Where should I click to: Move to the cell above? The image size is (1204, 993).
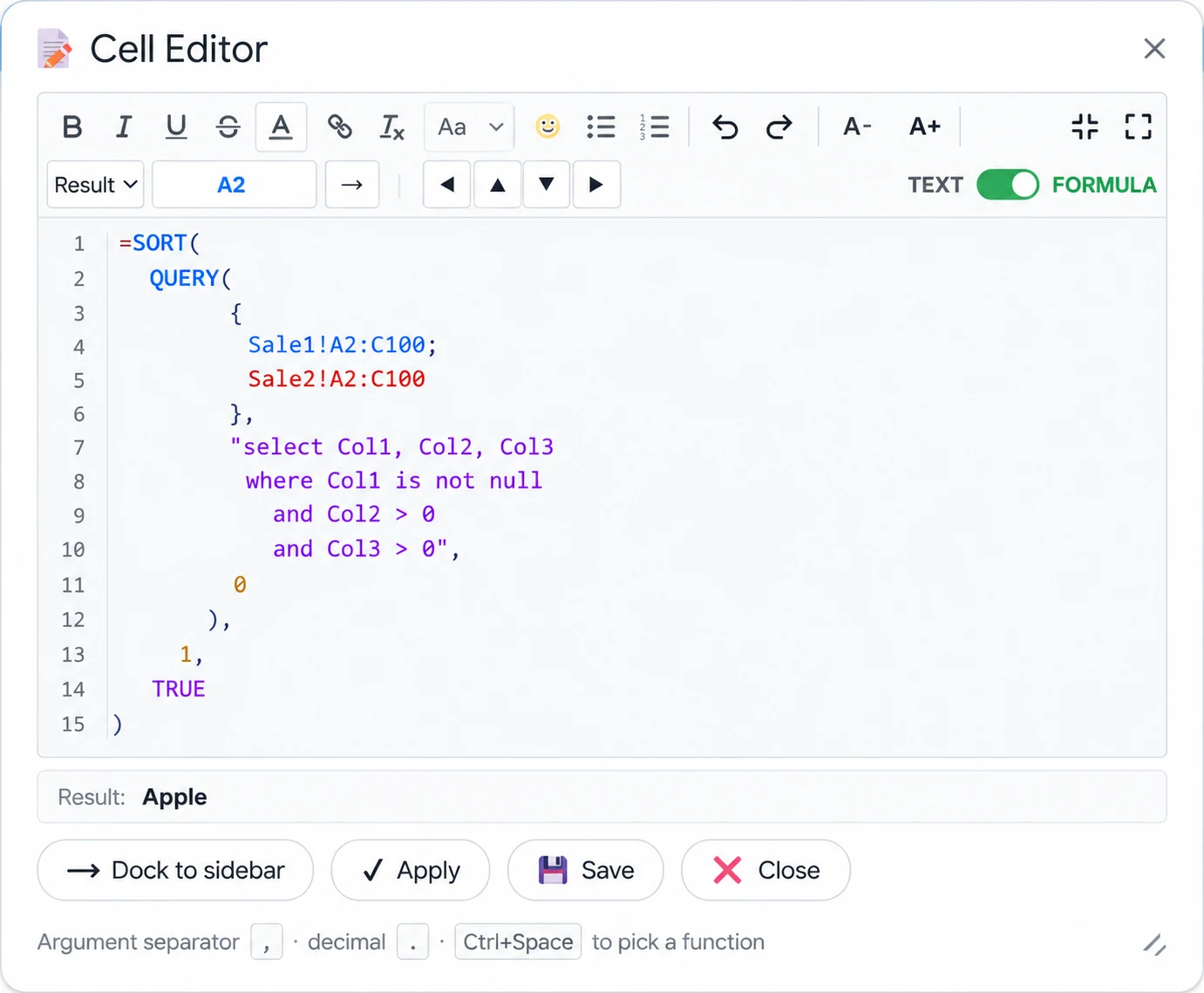(x=498, y=185)
